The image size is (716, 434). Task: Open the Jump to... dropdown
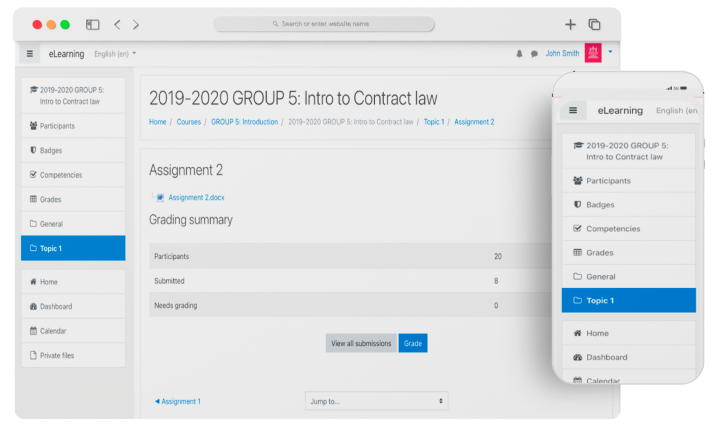pos(376,401)
